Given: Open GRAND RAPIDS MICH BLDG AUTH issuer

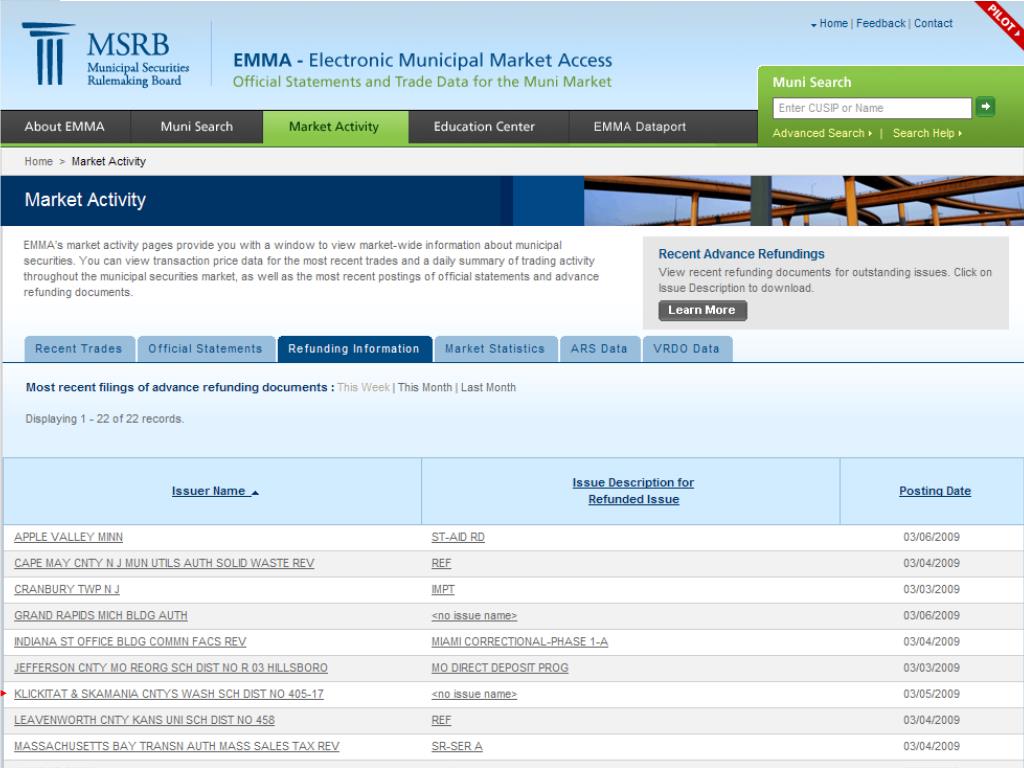Looking at the screenshot, I should pos(101,615).
